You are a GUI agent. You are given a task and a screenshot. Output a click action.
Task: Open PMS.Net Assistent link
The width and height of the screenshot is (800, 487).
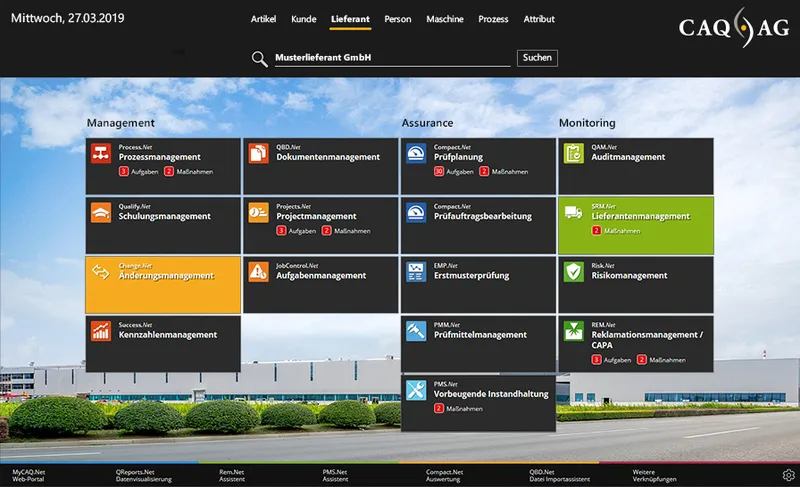[335, 475]
